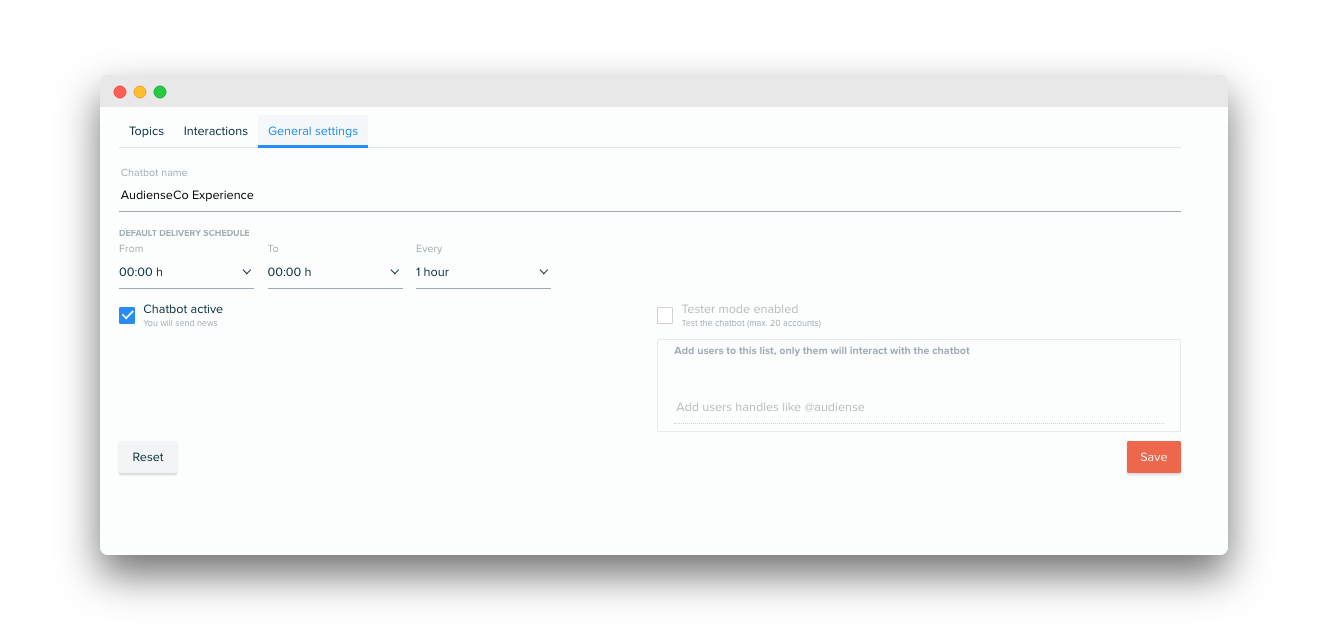The height and width of the screenshot is (630, 1328).
Task: Open the Interactions tab
Action: pyautogui.click(x=215, y=131)
